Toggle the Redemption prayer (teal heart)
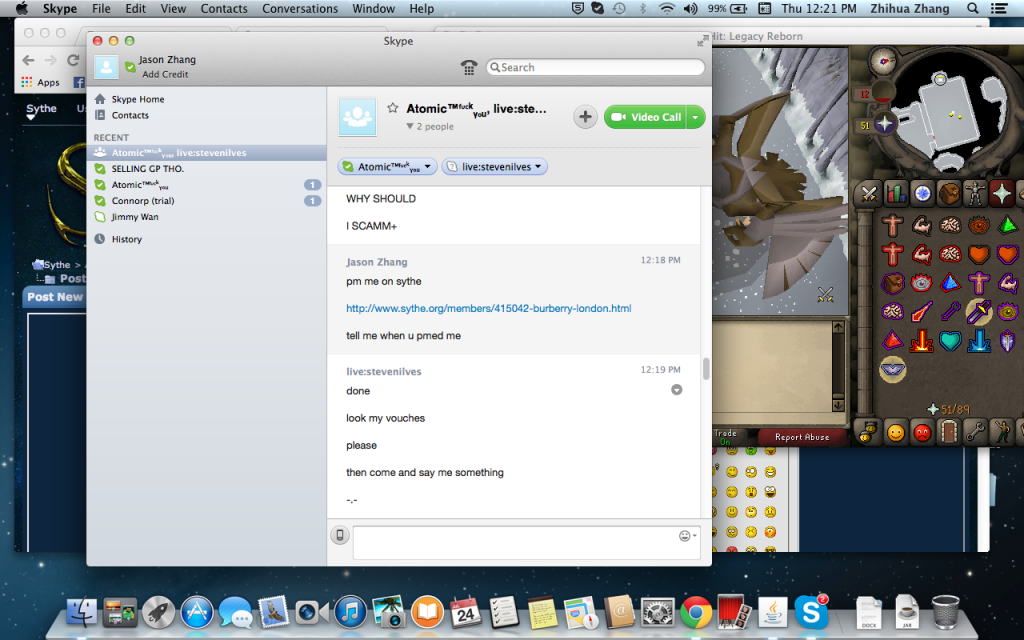This screenshot has width=1024, height=640. 950,340
